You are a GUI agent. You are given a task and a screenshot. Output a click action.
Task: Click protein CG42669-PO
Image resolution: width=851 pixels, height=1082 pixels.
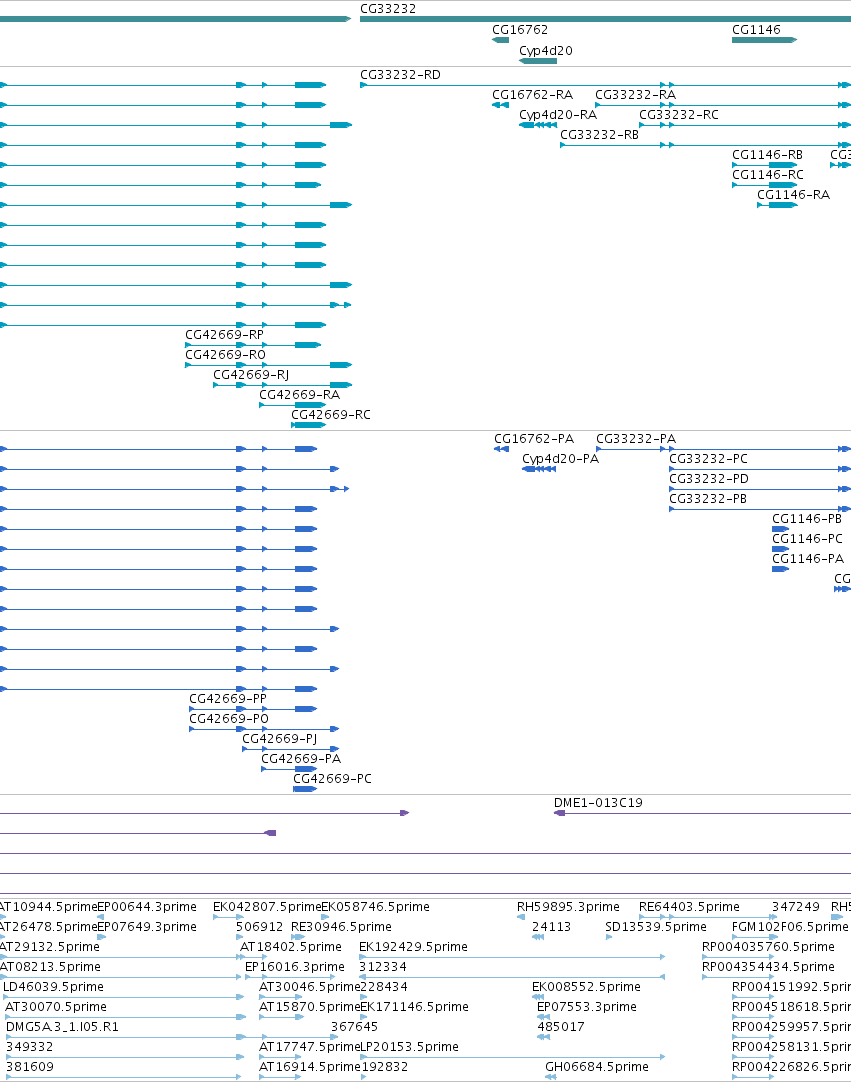(228, 719)
